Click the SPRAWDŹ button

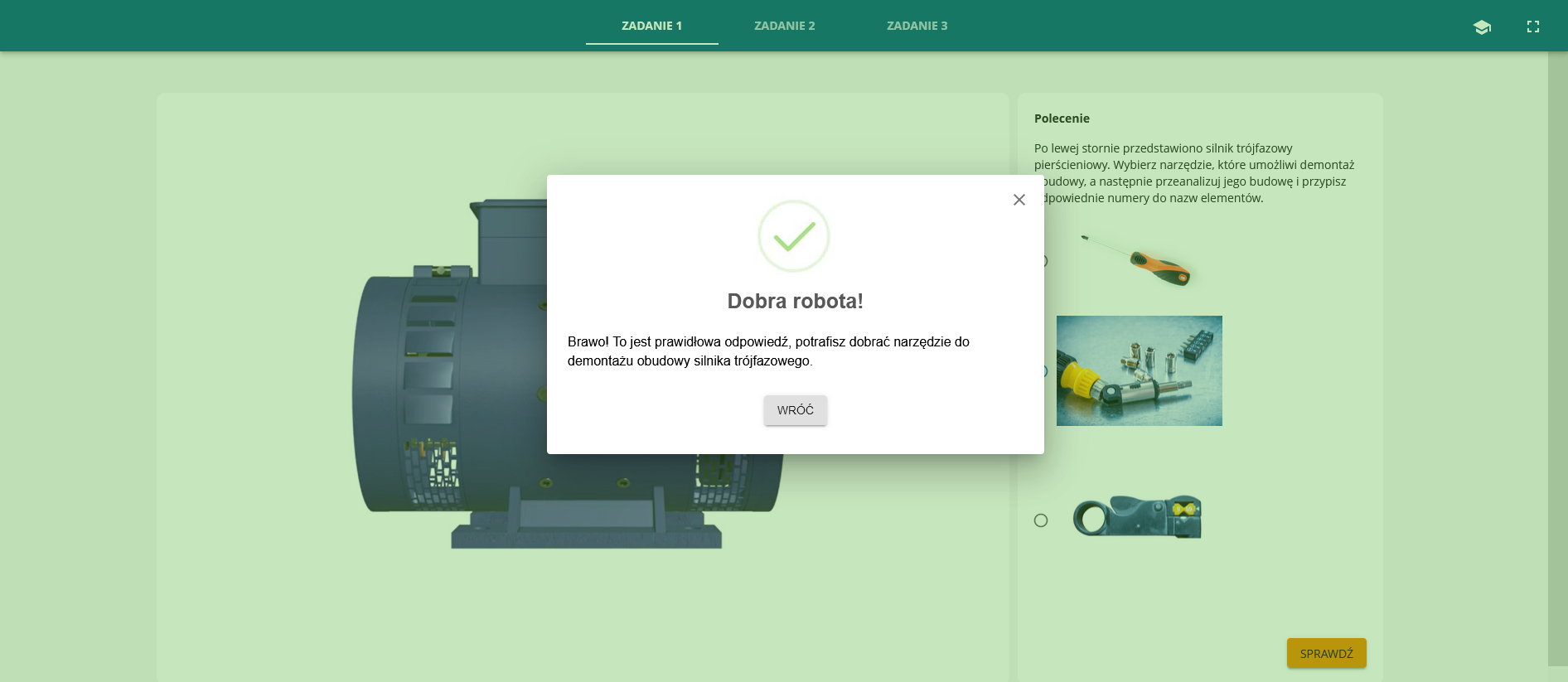click(x=1326, y=653)
